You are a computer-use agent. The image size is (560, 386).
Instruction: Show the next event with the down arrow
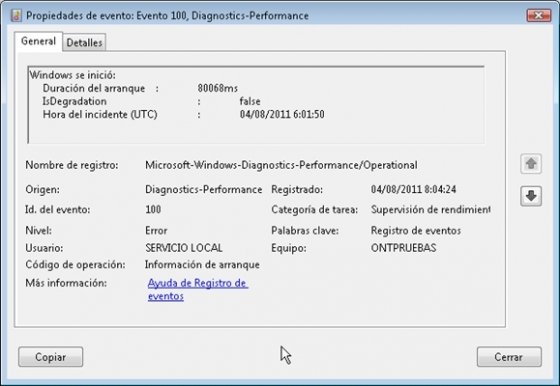pos(531,196)
